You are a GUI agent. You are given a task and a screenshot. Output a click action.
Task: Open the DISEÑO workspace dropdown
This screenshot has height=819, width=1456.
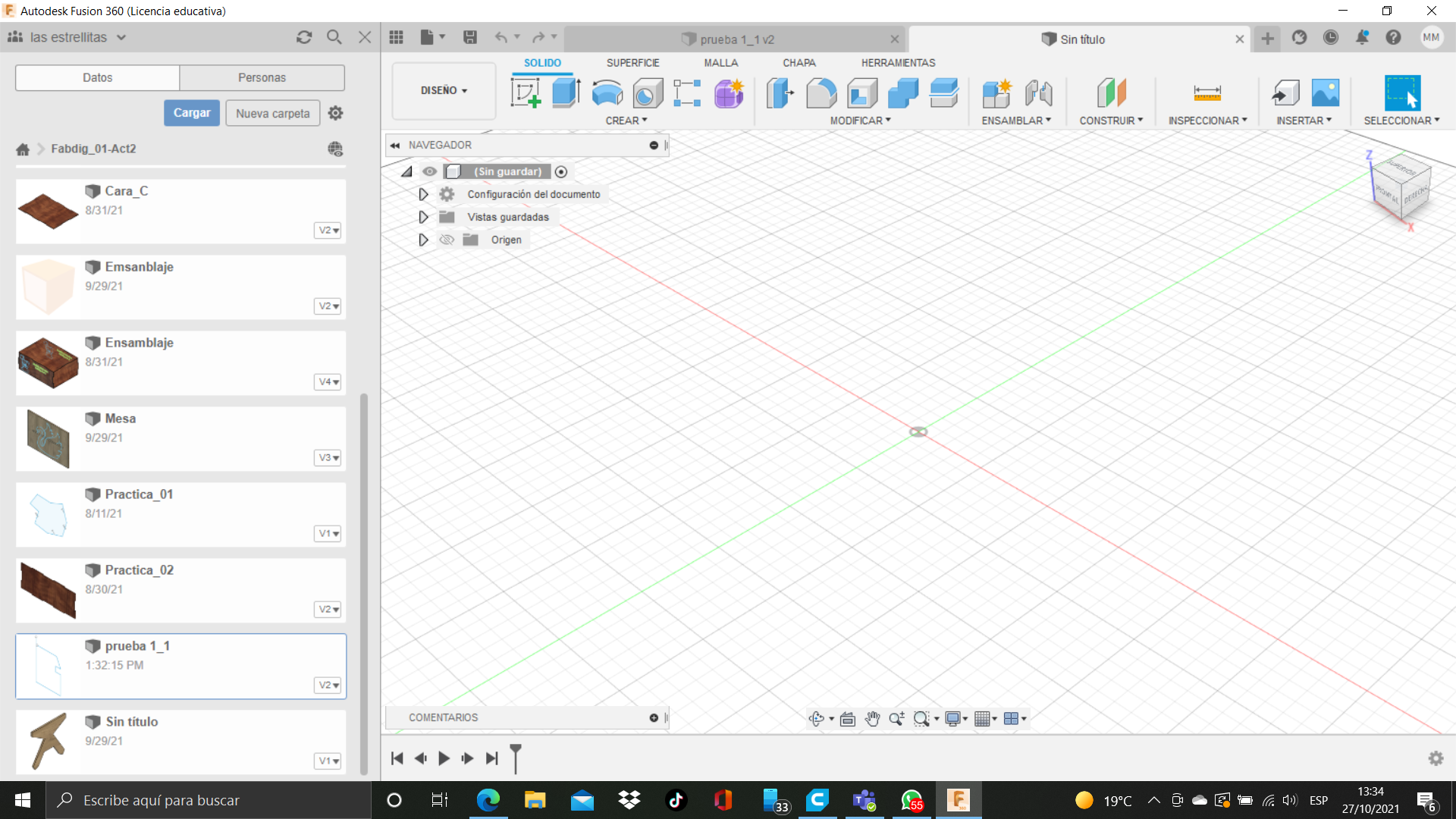click(x=444, y=90)
